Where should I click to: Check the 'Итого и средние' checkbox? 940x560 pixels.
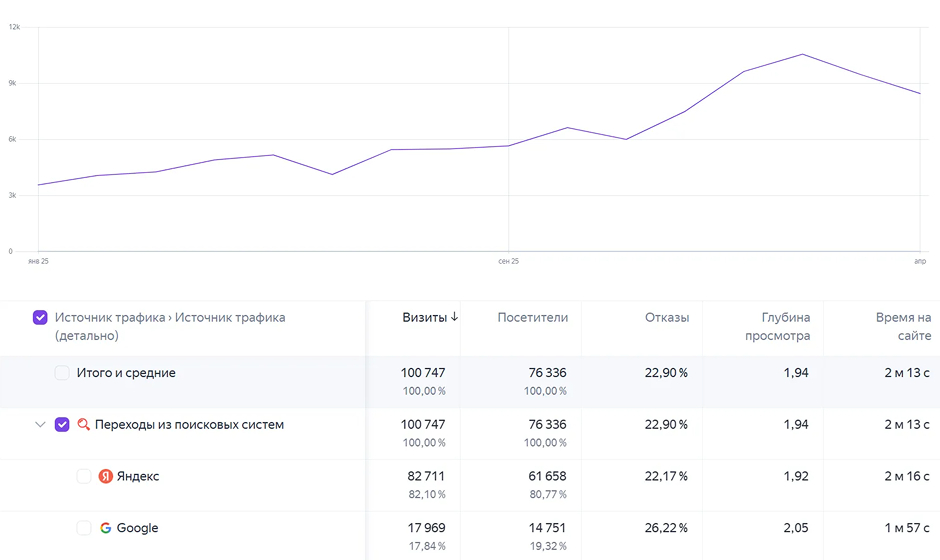click(62, 373)
